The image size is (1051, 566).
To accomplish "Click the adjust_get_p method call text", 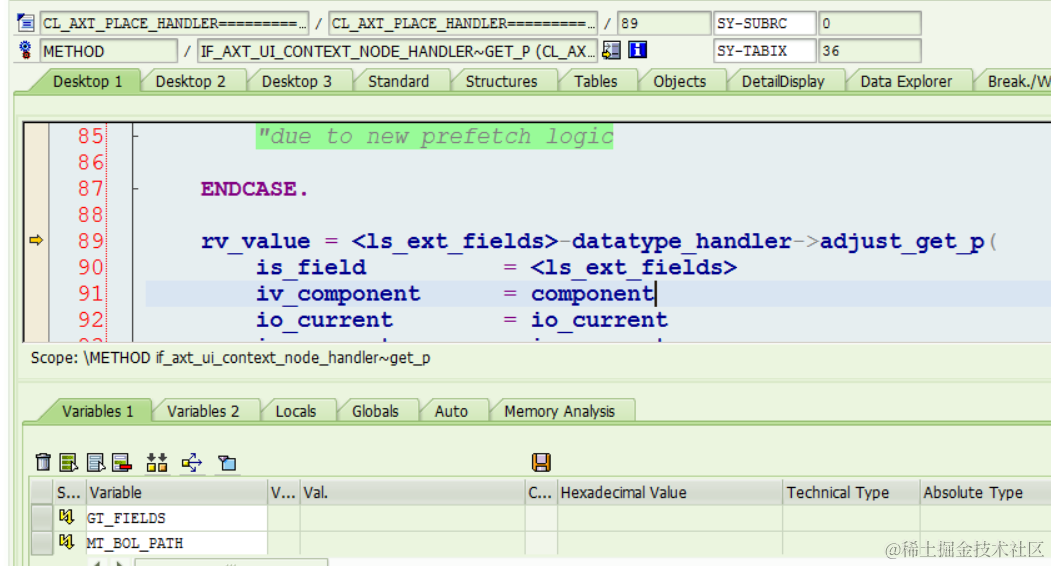I will coord(902,241).
